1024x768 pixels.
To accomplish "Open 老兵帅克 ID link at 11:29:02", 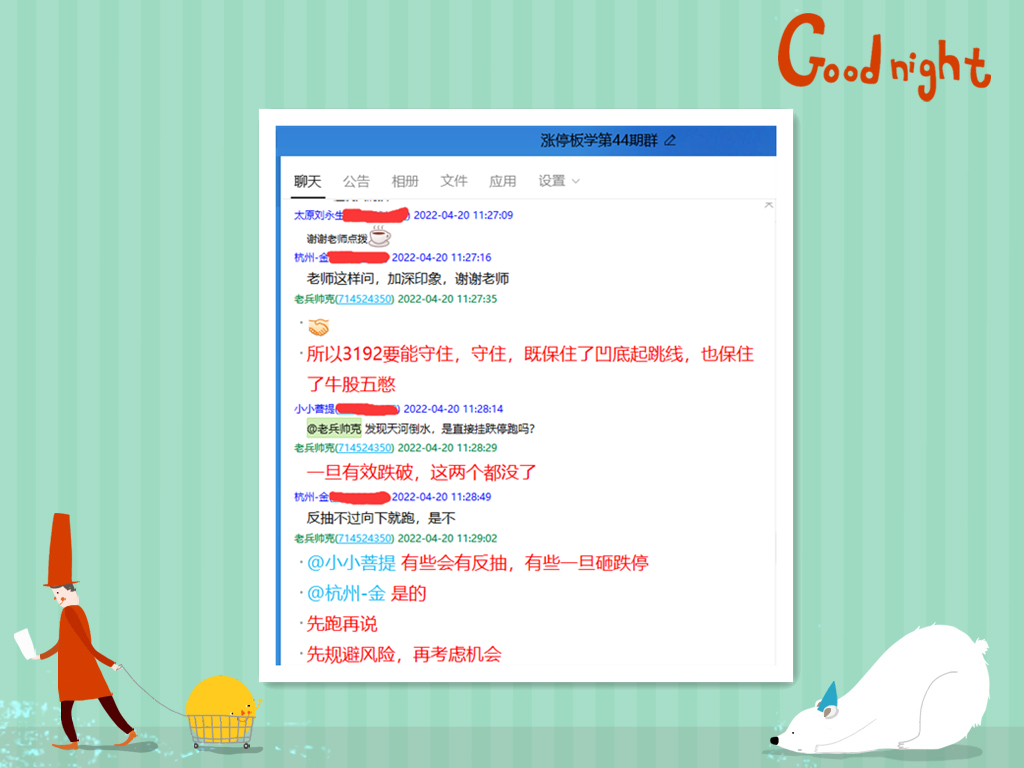I will (364, 539).
